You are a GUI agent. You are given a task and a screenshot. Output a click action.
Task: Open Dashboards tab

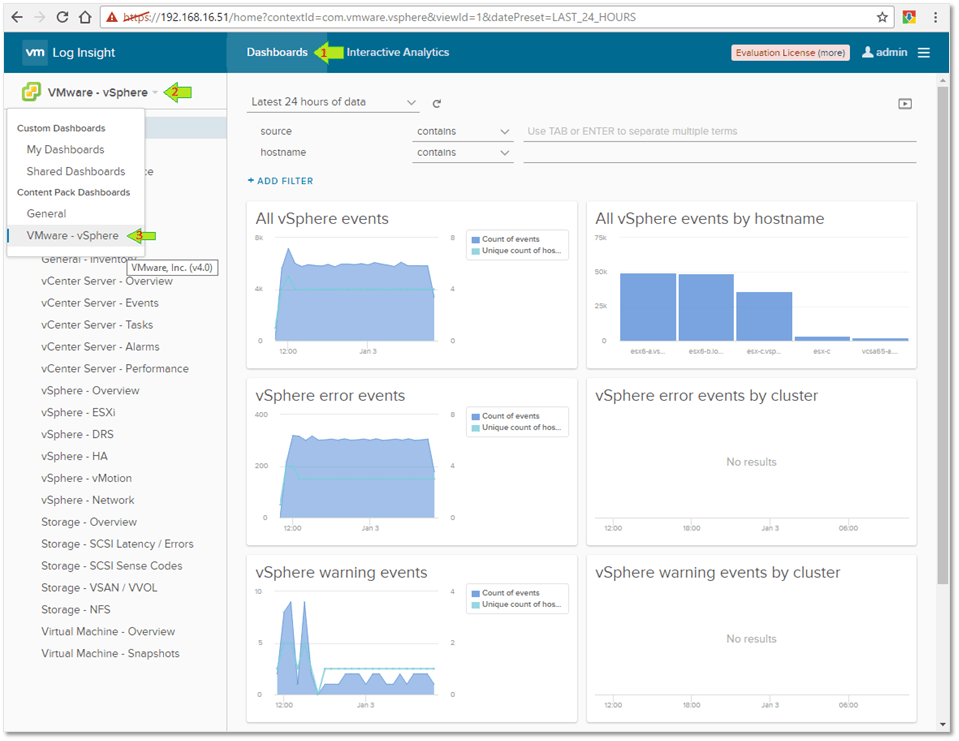coord(277,53)
